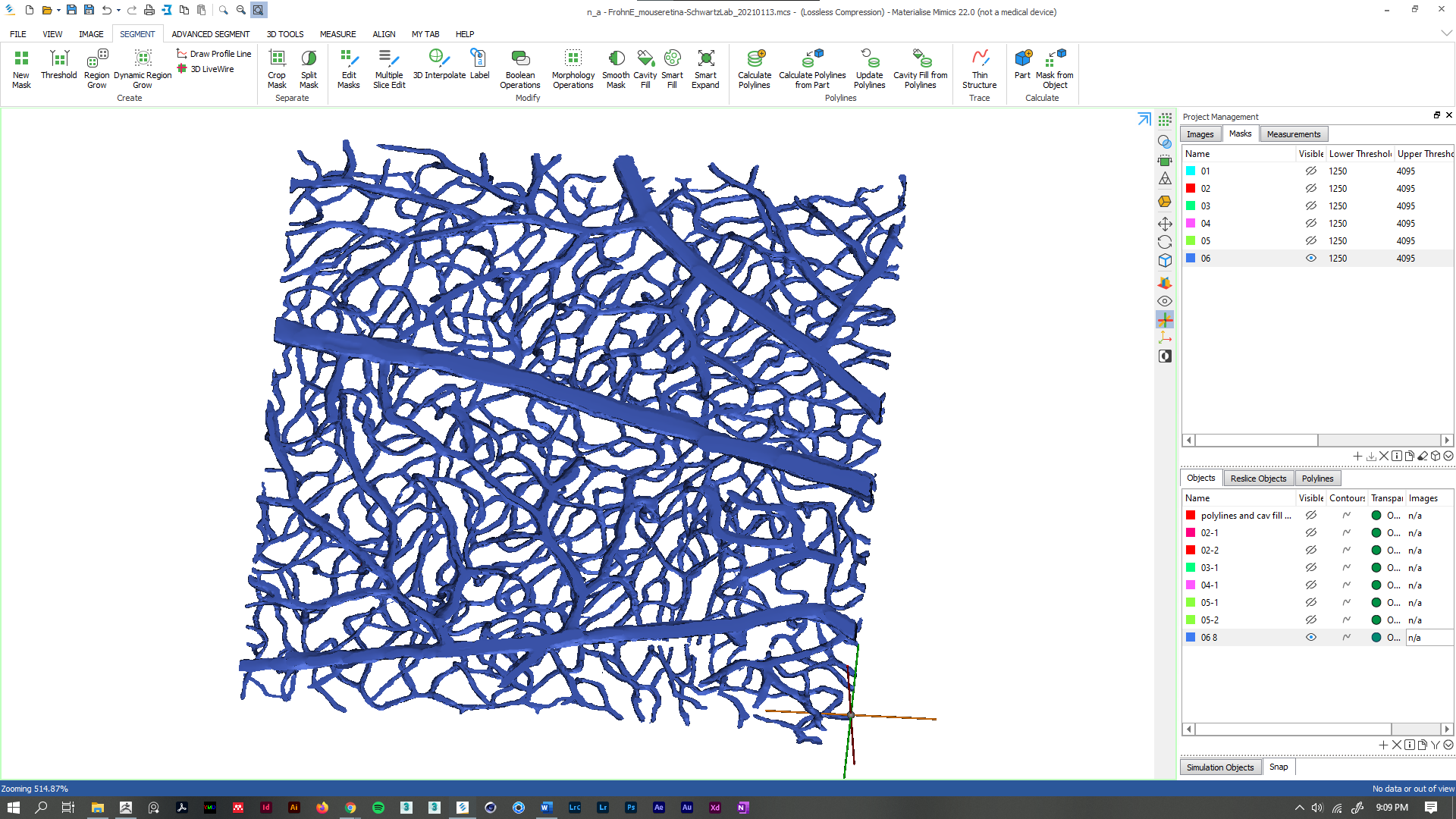Open the 3D TOOLS ribbon tab
The height and width of the screenshot is (819, 1456).
coord(284,34)
